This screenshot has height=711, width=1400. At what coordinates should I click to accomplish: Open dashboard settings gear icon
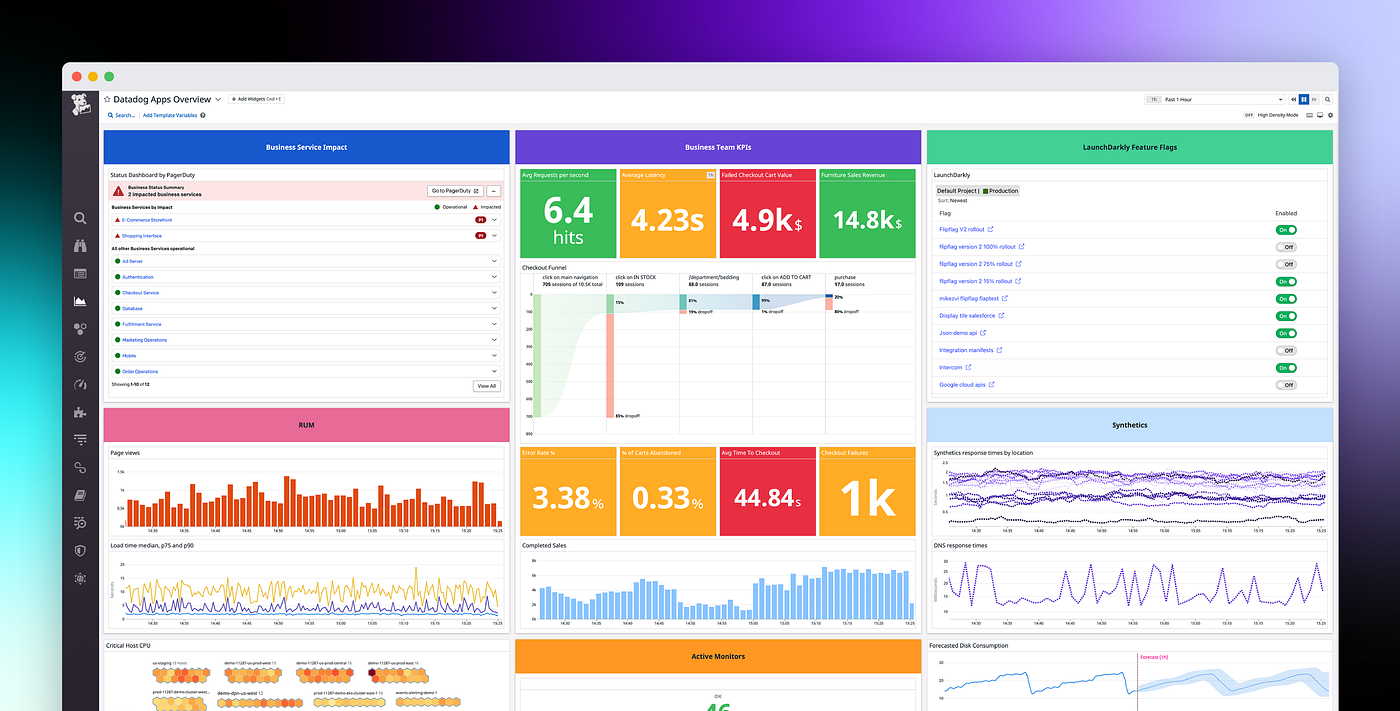point(1330,115)
